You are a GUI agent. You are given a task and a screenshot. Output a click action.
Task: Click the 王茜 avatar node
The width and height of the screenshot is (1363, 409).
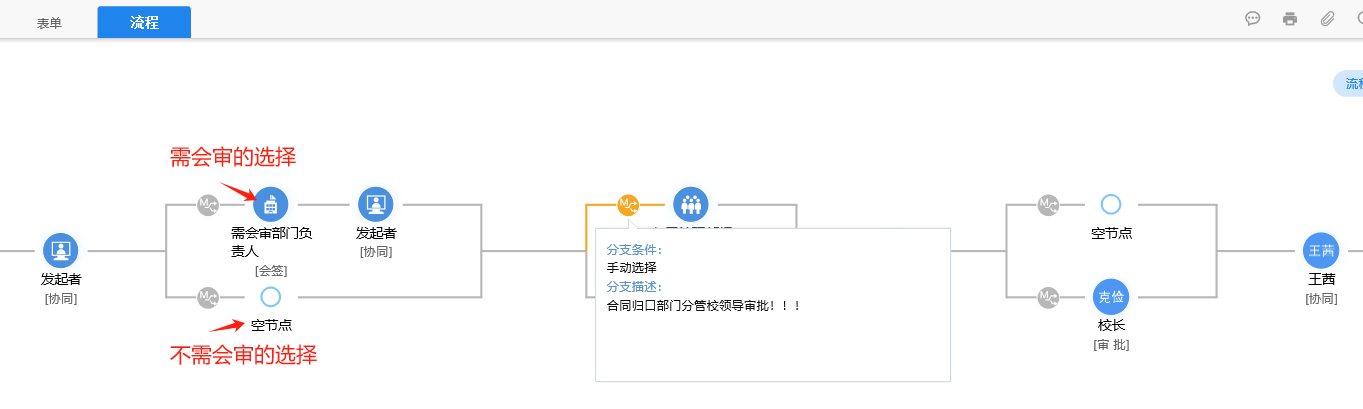point(1321,250)
